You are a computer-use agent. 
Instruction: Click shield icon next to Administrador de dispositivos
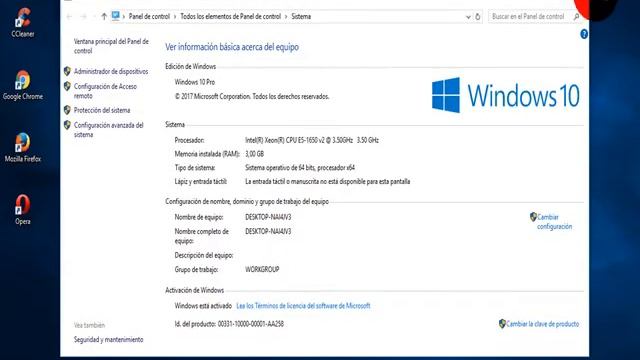click(67, 71)
